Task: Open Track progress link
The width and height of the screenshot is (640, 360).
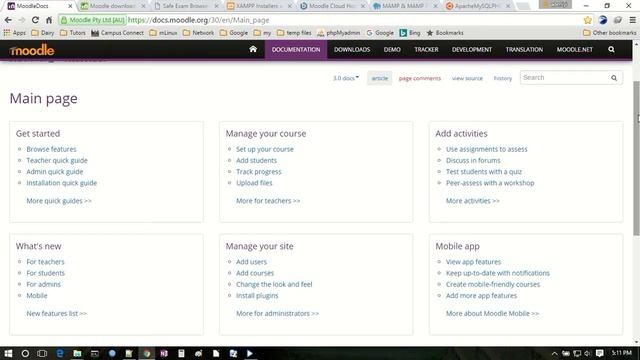Action: pos(259,171)
